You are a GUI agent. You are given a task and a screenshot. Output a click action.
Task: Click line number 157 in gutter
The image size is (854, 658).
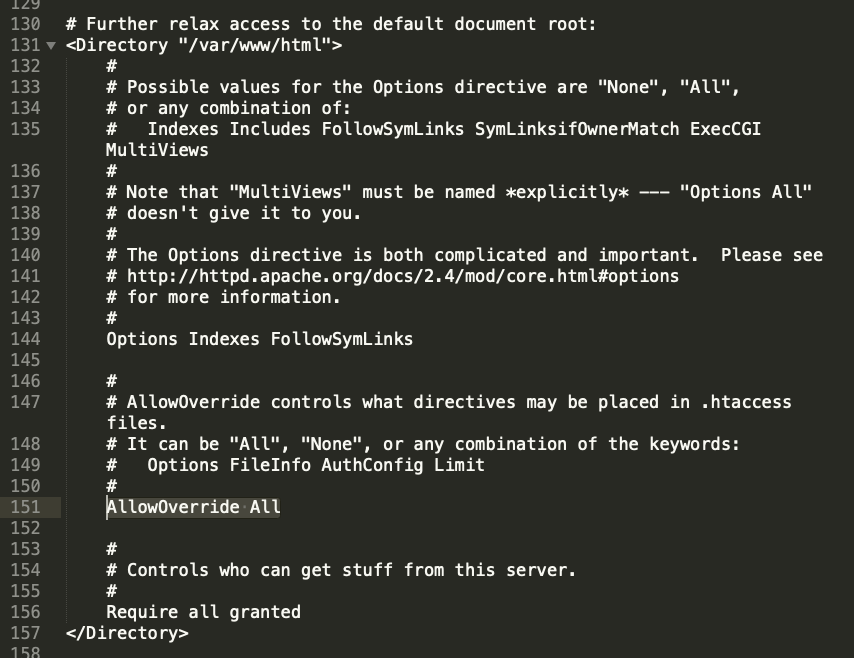(x=25, y=633)
